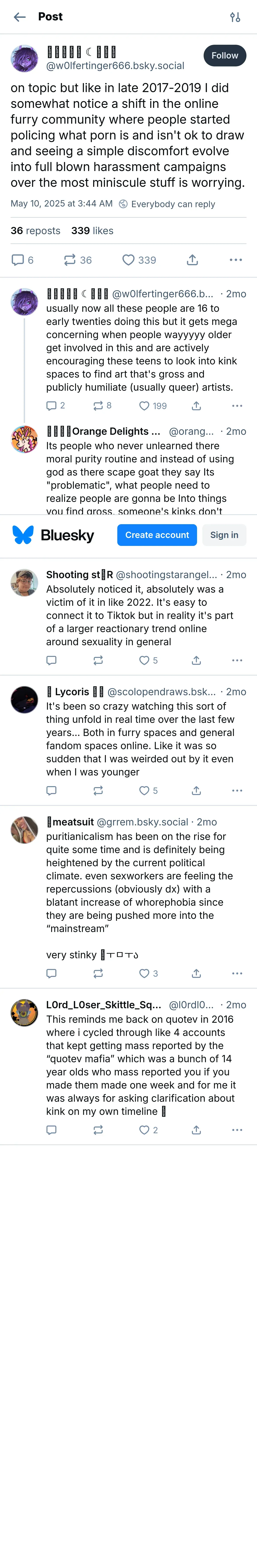Click the back arrow in Post header
Screen dimensions: 257x1568
[x=20, y=17]
